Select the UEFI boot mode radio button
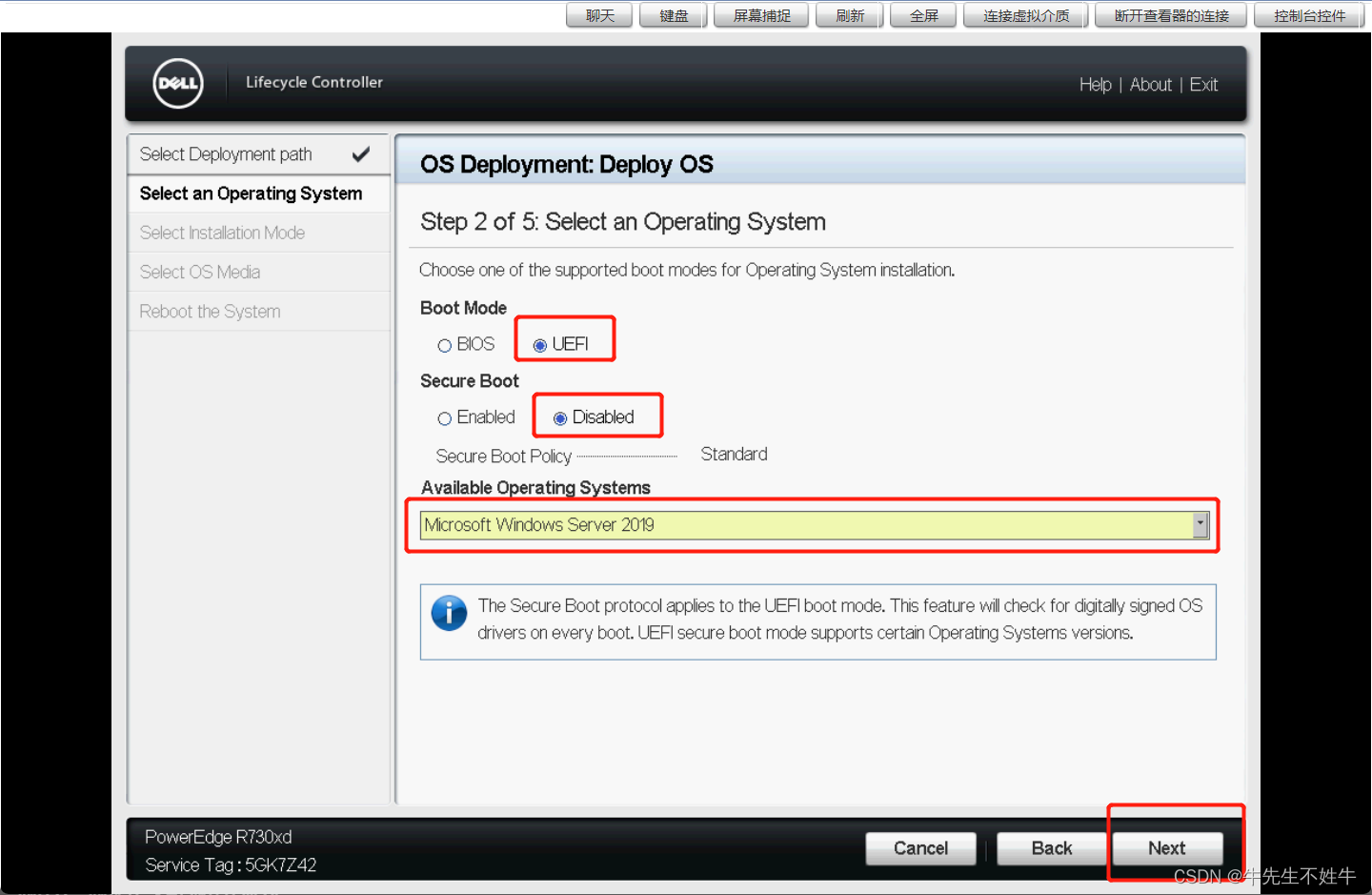The image size is (1372, 895). click(x=540, y=345)
